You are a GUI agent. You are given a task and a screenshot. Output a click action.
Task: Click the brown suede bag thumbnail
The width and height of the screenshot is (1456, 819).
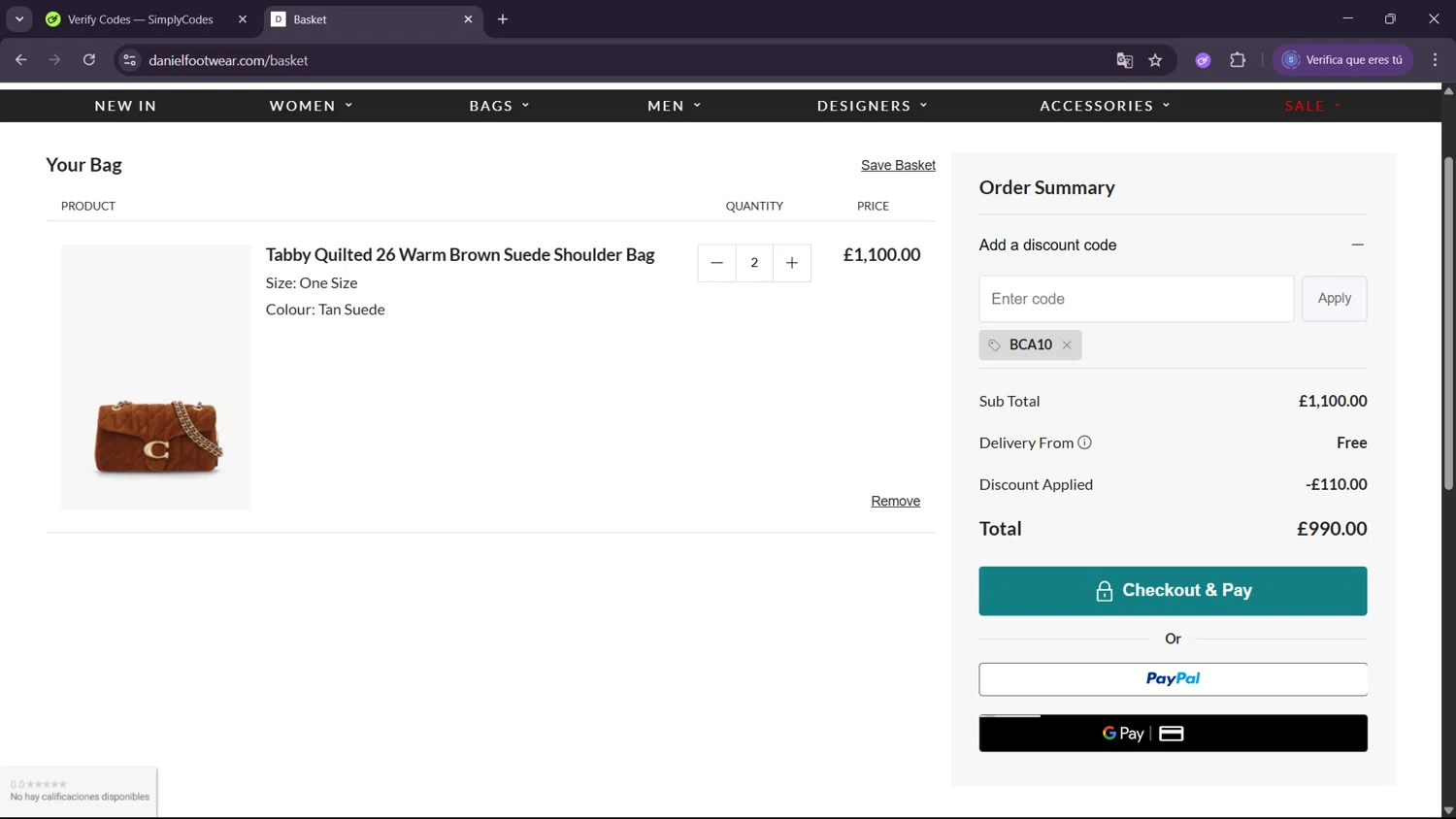click(x=156, y=377)
